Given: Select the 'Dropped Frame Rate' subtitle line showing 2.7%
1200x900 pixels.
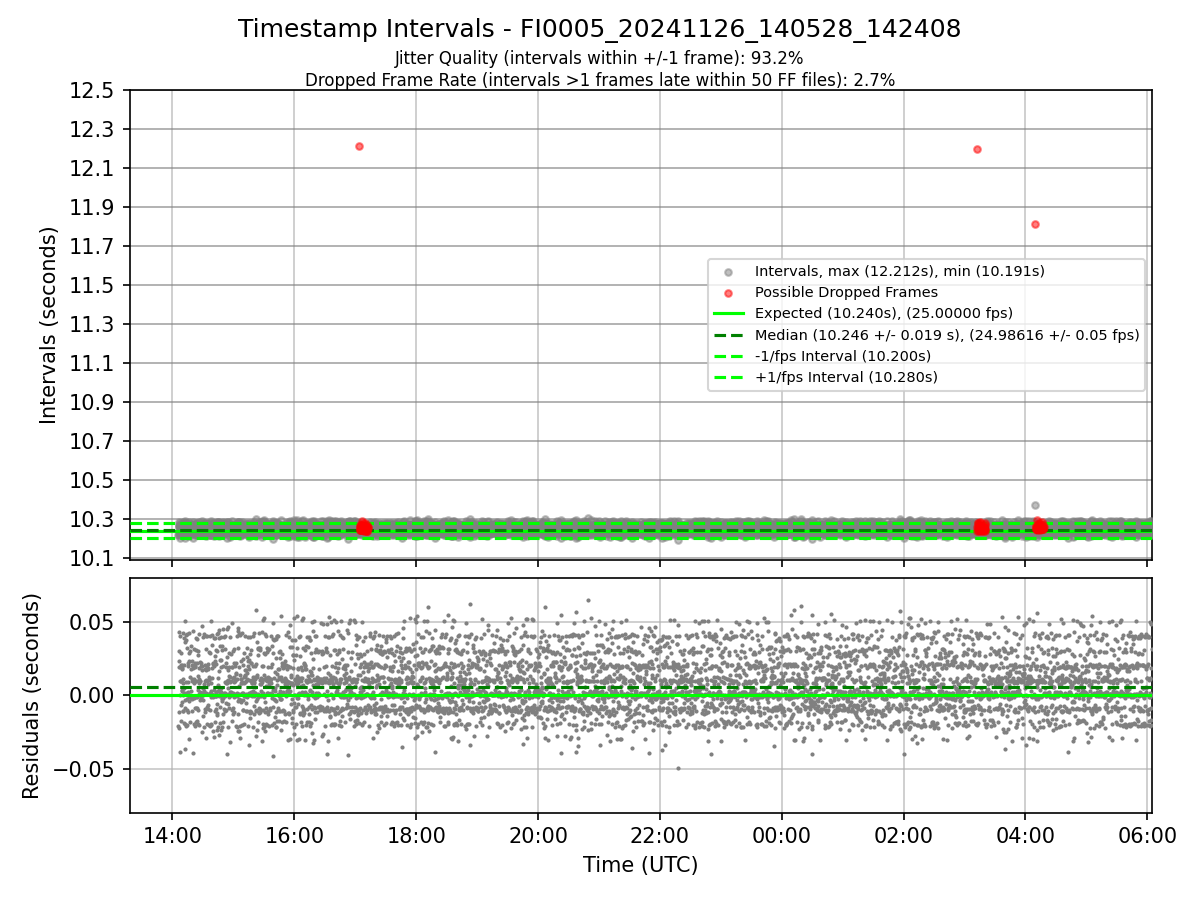Looking at the screenshot, I should pyautogui.click(x=599, y=79).
